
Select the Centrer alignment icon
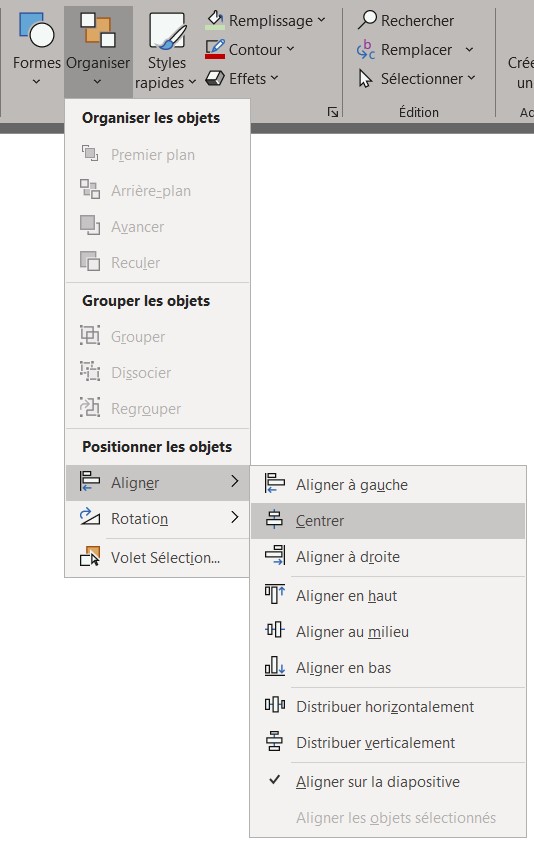point(275,520)
